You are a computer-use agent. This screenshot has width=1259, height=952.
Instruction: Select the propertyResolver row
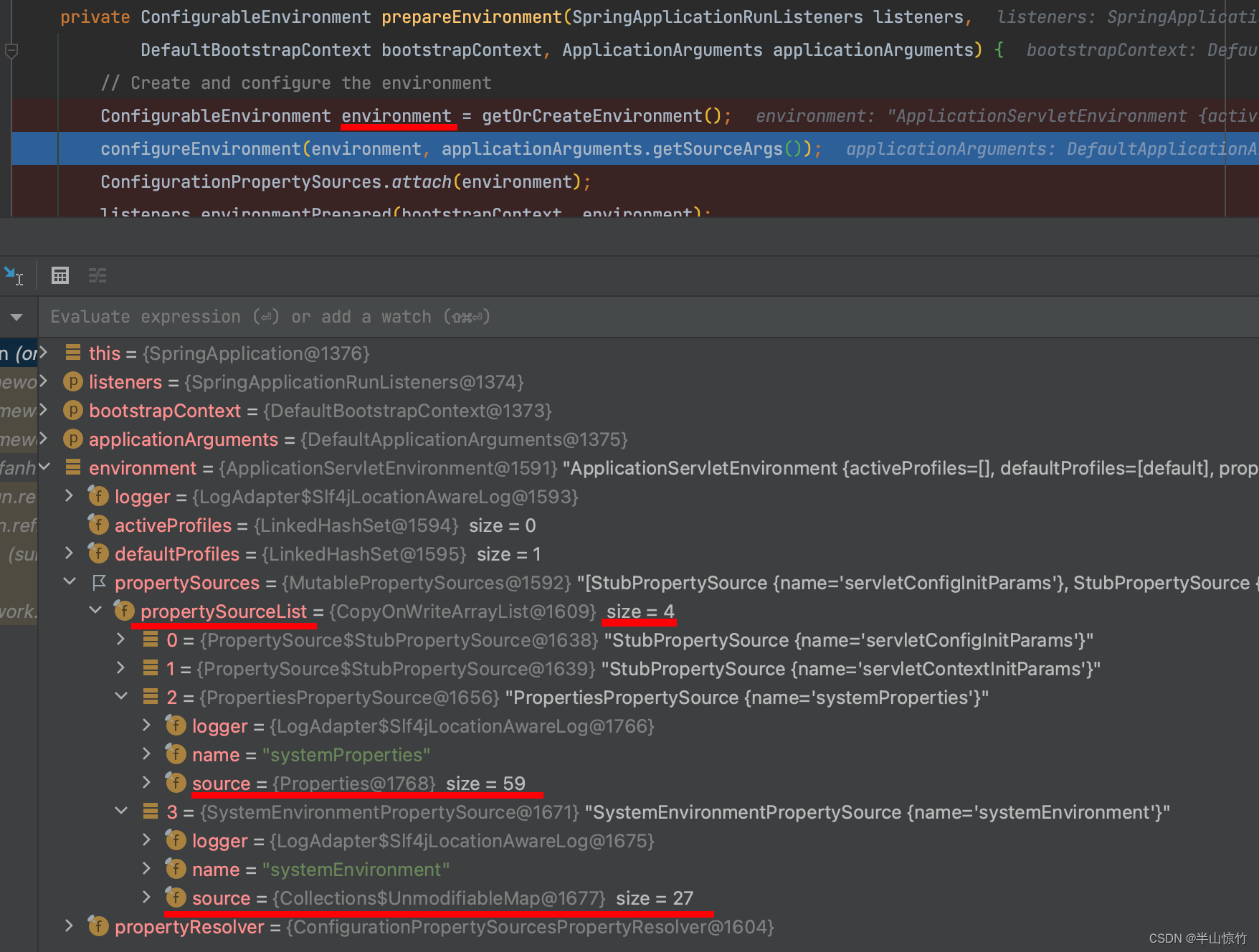click(649, 926)
